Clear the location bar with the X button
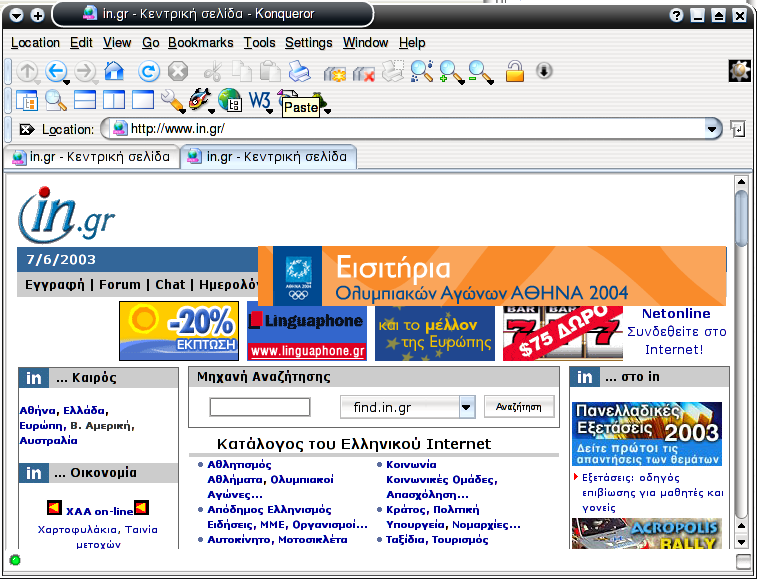The image size is (757, 579). pyautogui.click(x=27, y=129)
